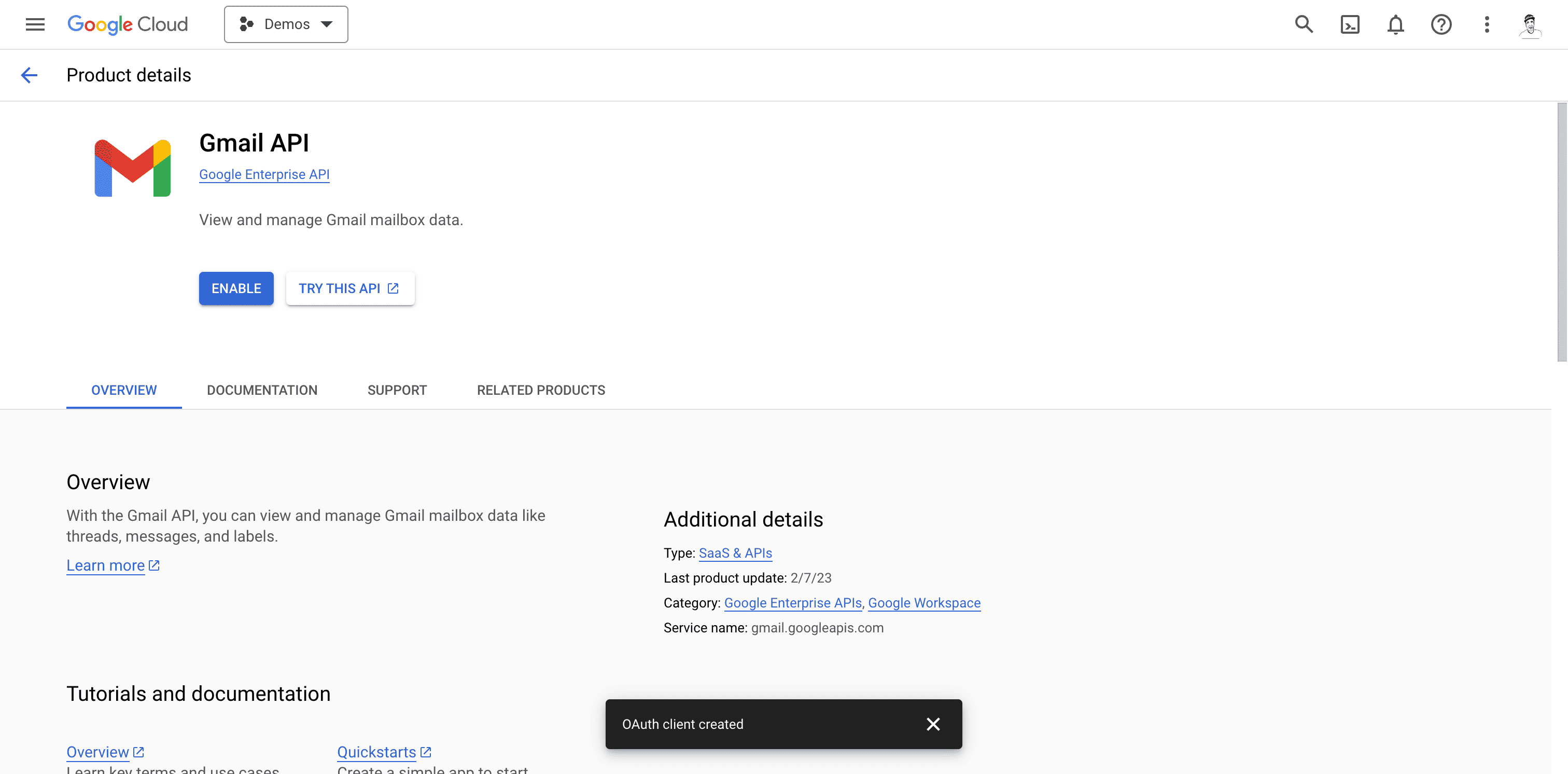Open the Cloud Shell terminal icon
This screenshot has width=1568, height=774.
tap(1350, 24)
